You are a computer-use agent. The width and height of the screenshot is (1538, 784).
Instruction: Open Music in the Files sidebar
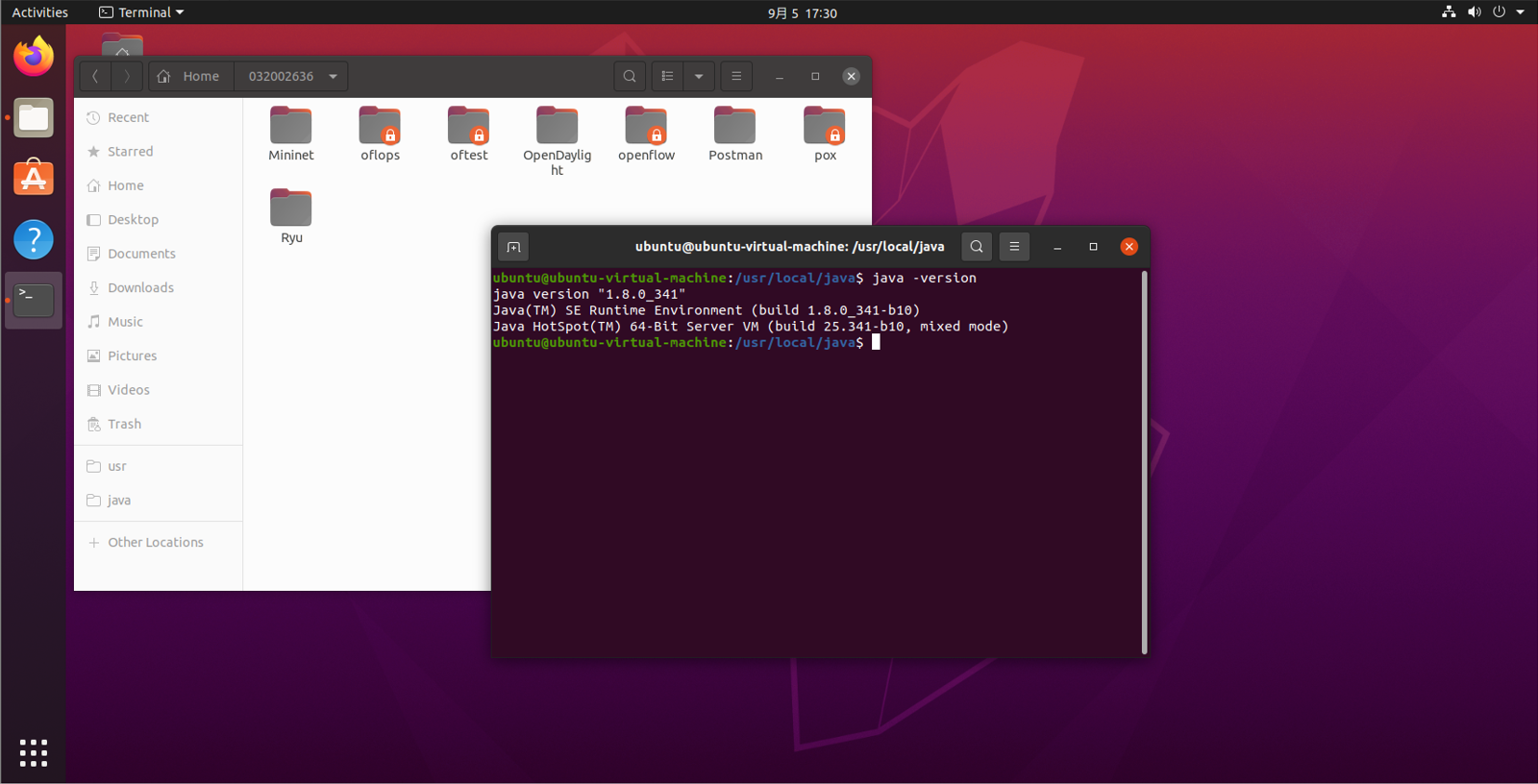pyautogui.click(x=159, y=322)
